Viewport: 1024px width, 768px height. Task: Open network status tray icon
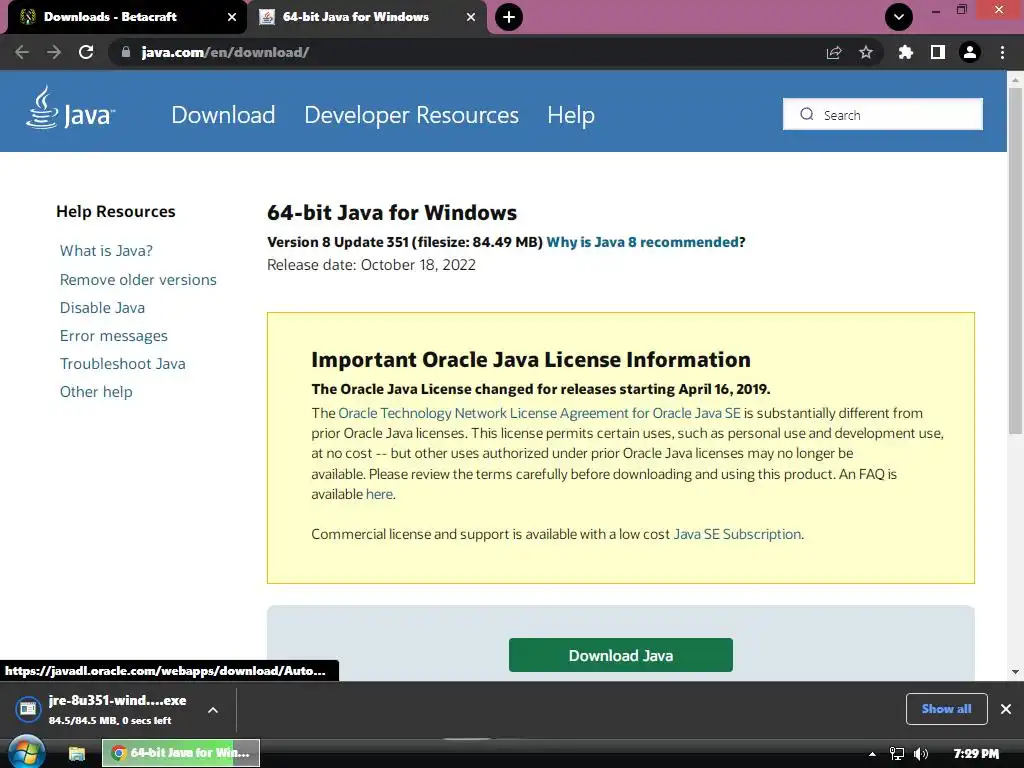click(897, 754)
